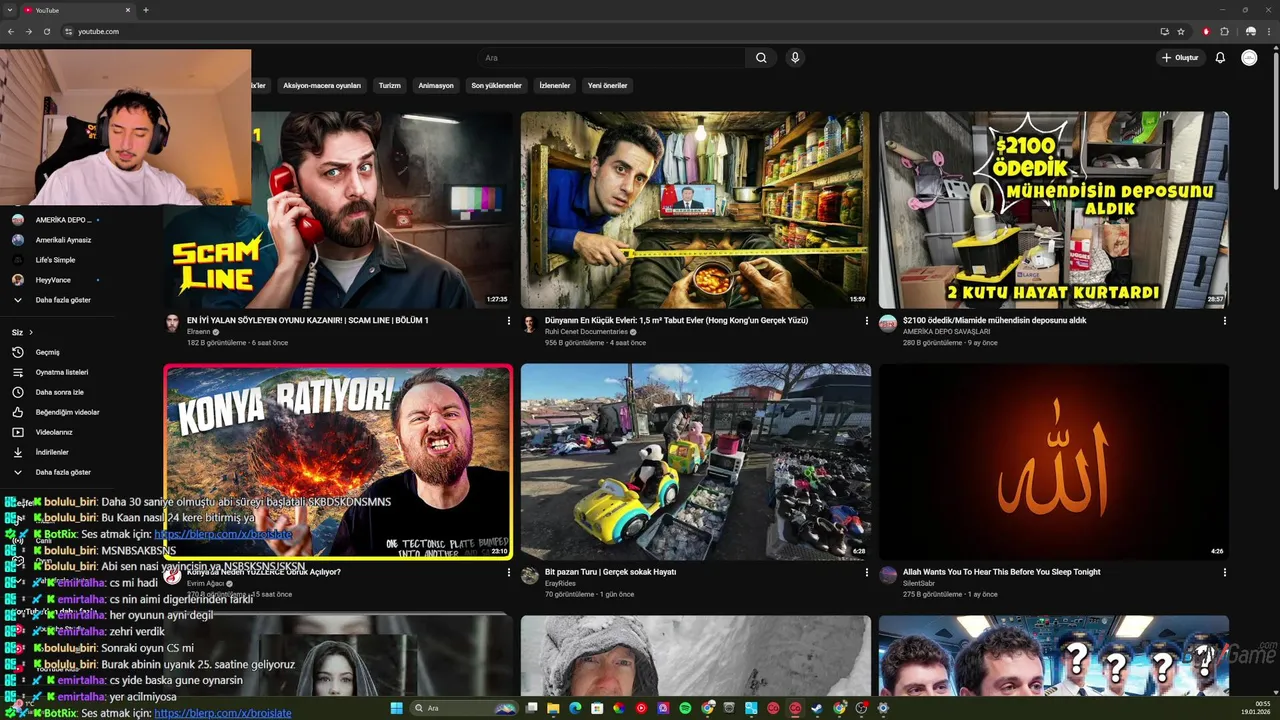Click the Windows taskbar search box
The width and height of the screenshot is (1280, 720).
click(x=463, y=708)
